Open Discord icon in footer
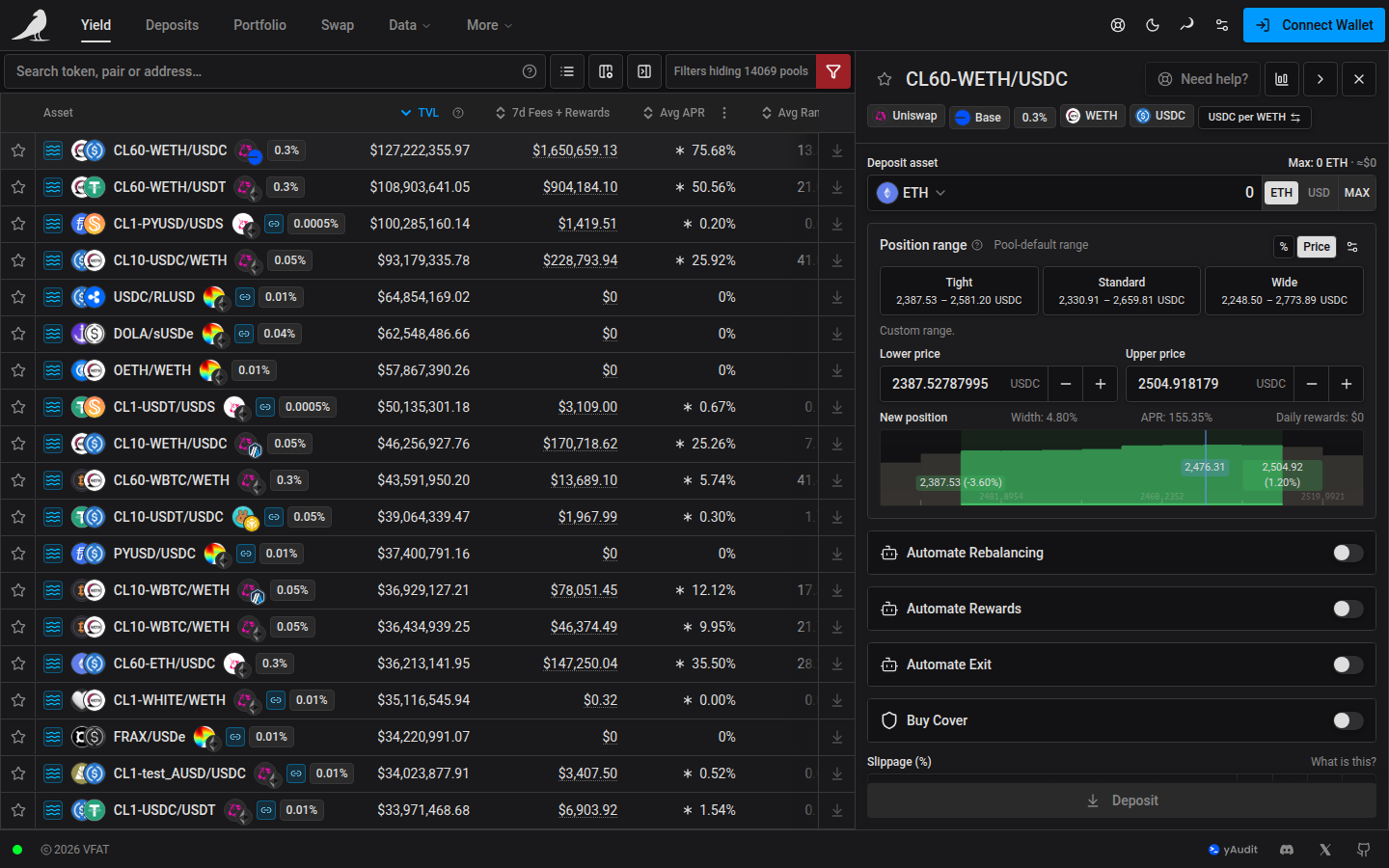 coord(1287,850)
